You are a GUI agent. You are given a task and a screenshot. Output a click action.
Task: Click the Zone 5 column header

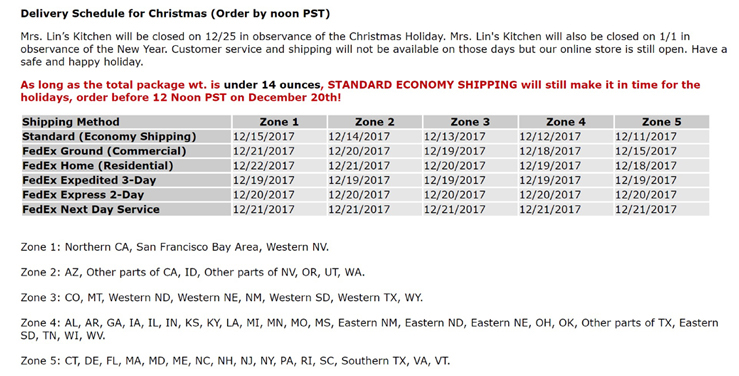[x=662, y=122]
